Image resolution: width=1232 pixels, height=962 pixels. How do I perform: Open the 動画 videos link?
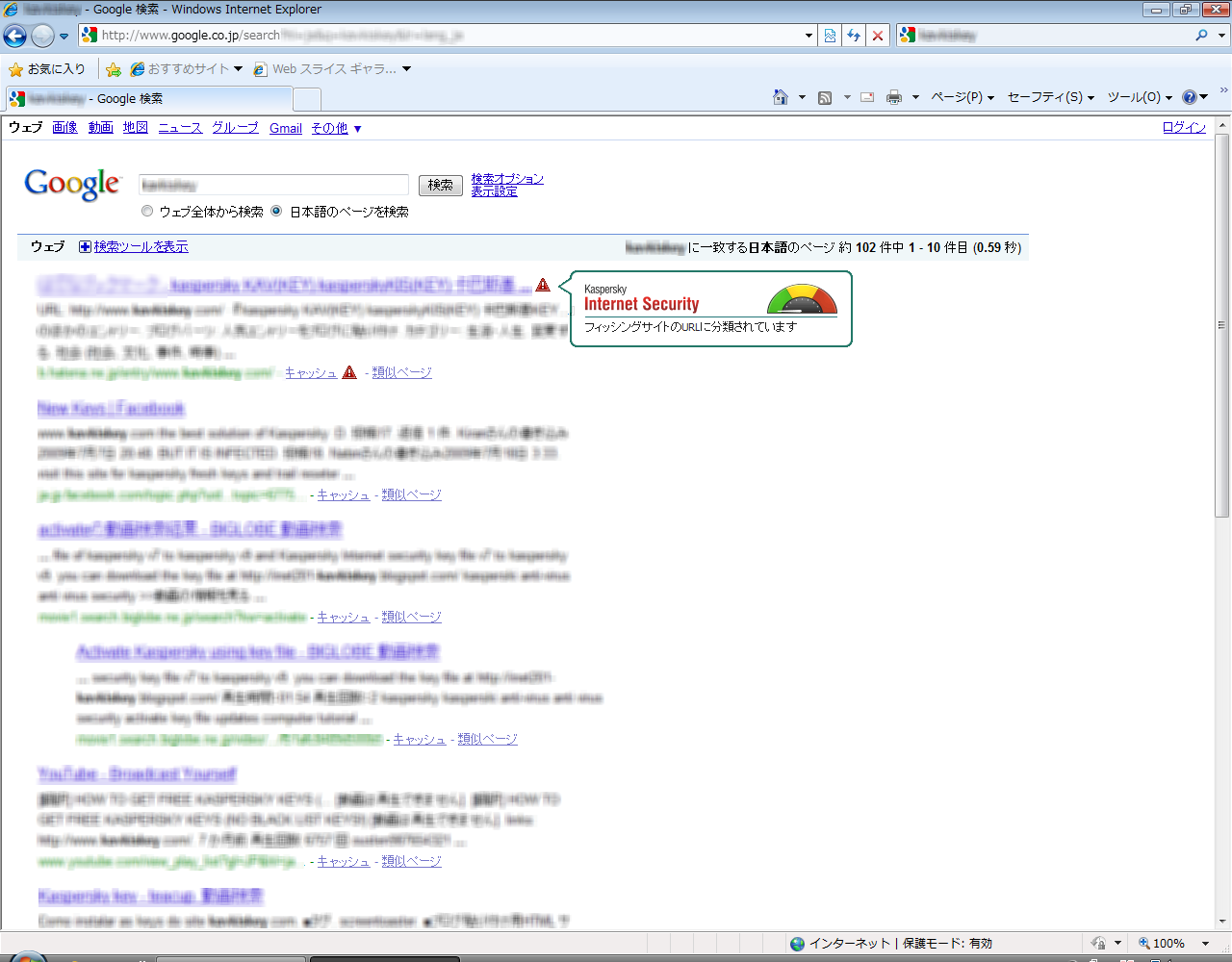100,128
